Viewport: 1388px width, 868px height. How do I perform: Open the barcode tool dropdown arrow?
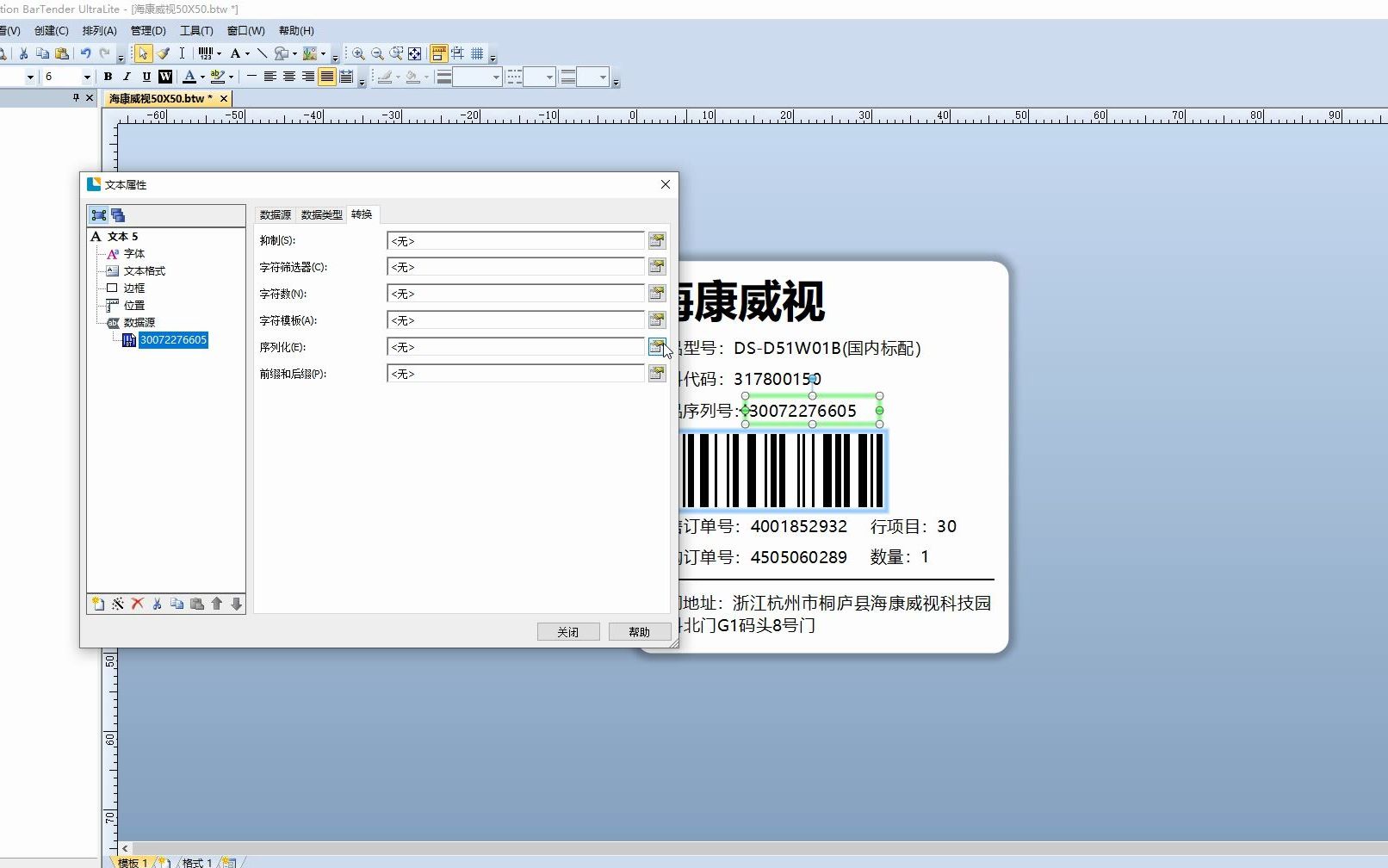(x=219, y=53)
